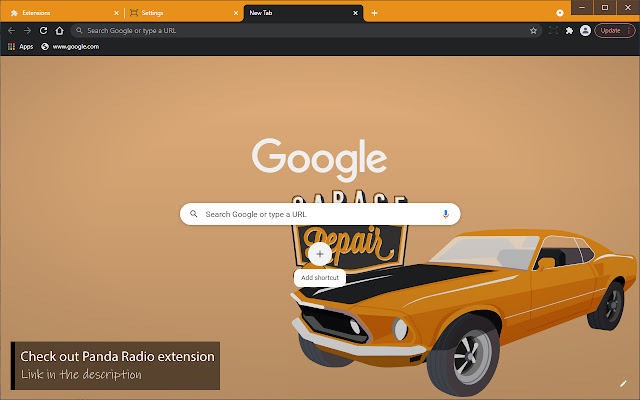Click the page's Google search box

(x=320, y=214)
